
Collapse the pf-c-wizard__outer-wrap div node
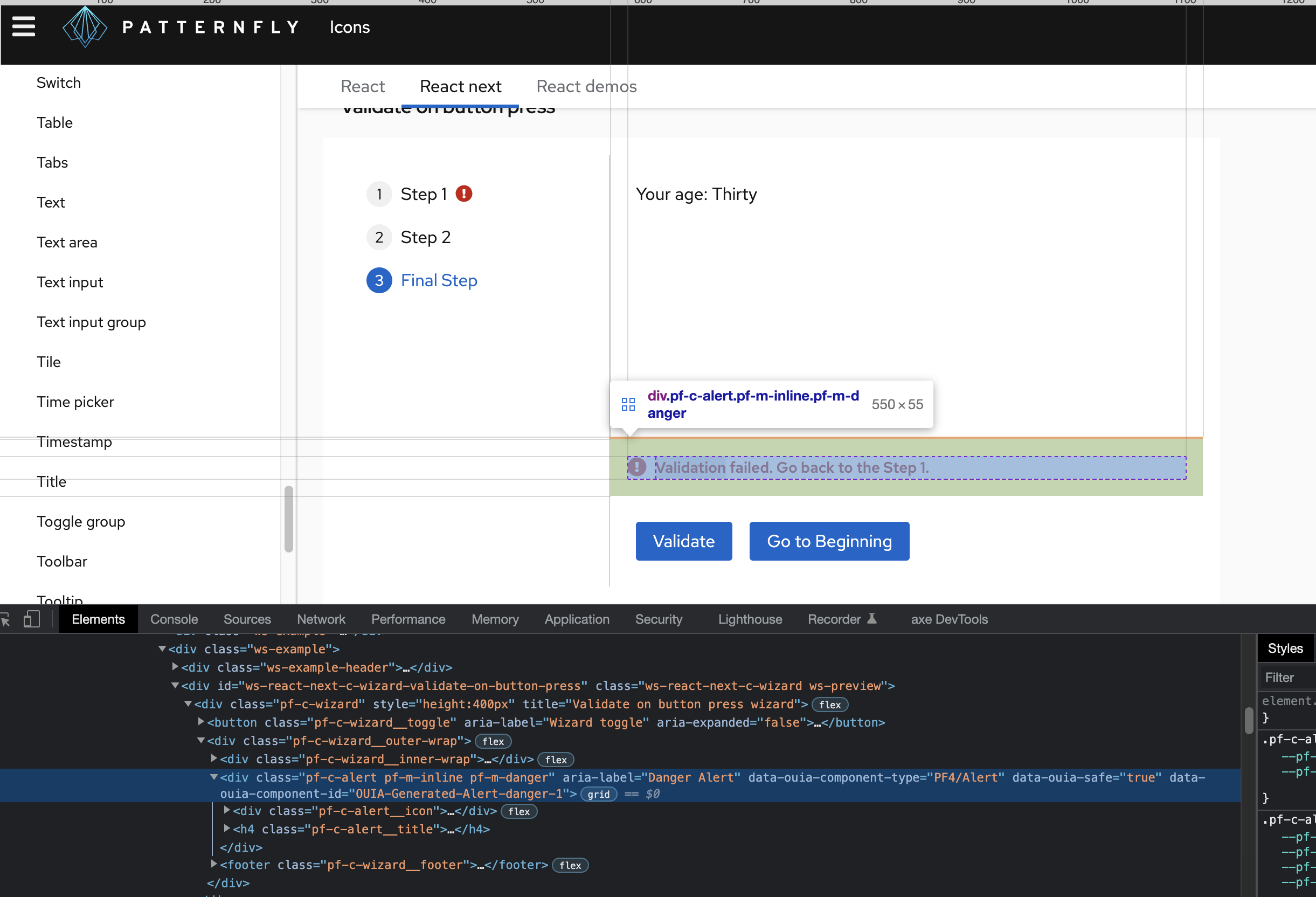coord(201,741)
